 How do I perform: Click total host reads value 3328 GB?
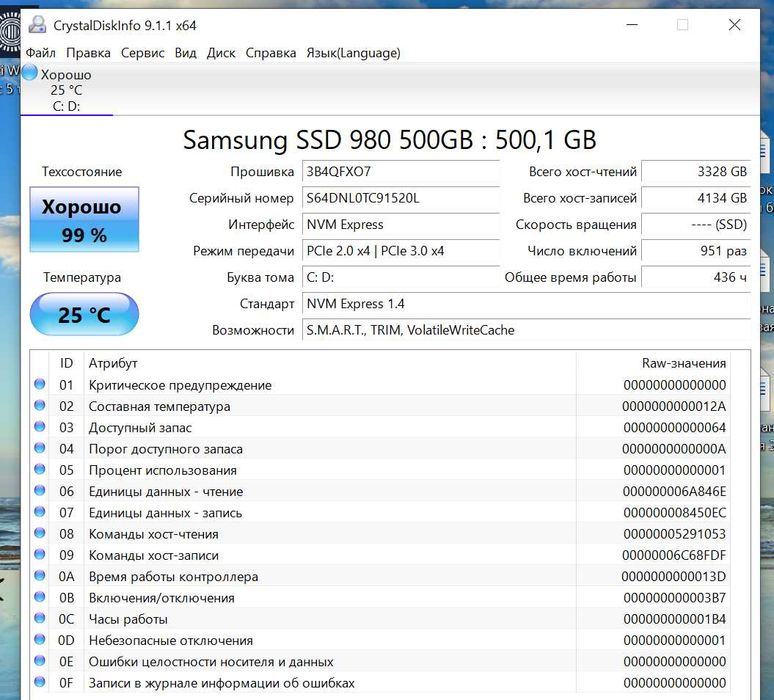(696, 172)
